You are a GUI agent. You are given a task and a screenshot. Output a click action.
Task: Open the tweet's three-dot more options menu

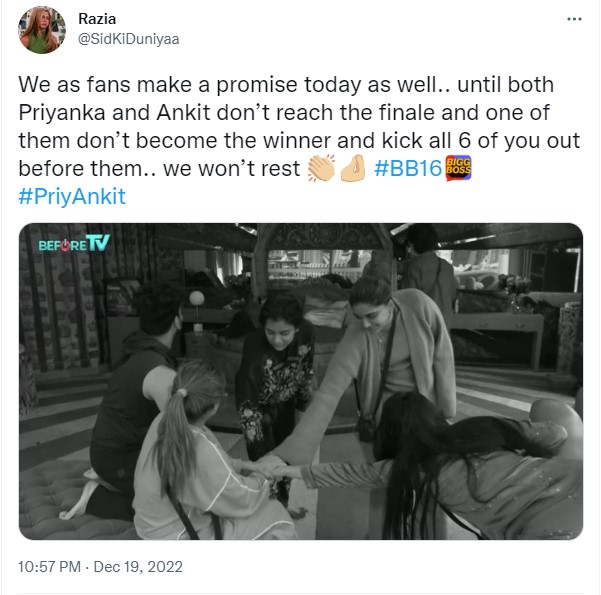pos(574,19)
